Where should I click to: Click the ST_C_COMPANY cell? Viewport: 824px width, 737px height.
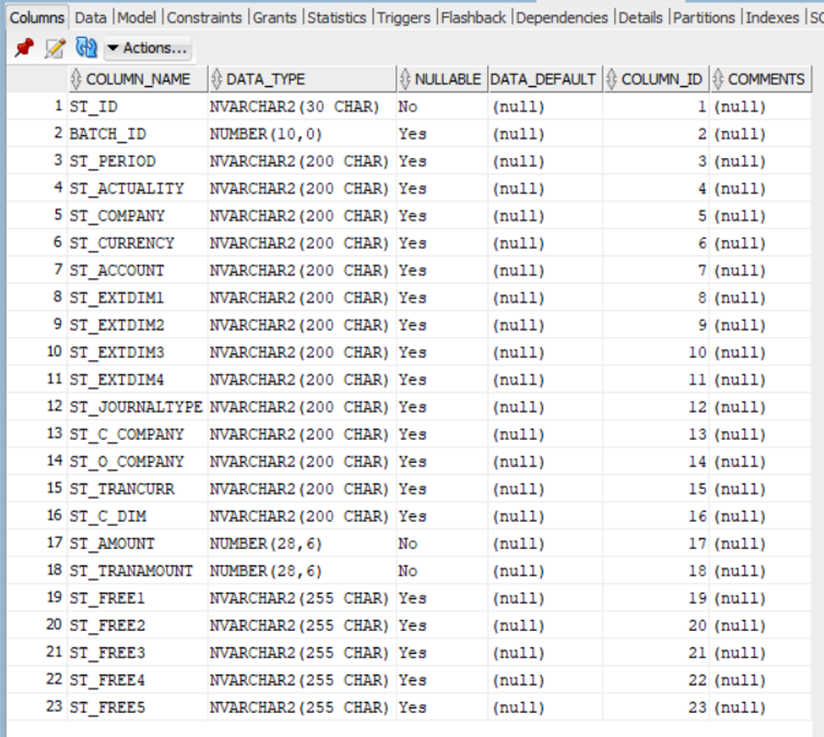pos(138,435)
